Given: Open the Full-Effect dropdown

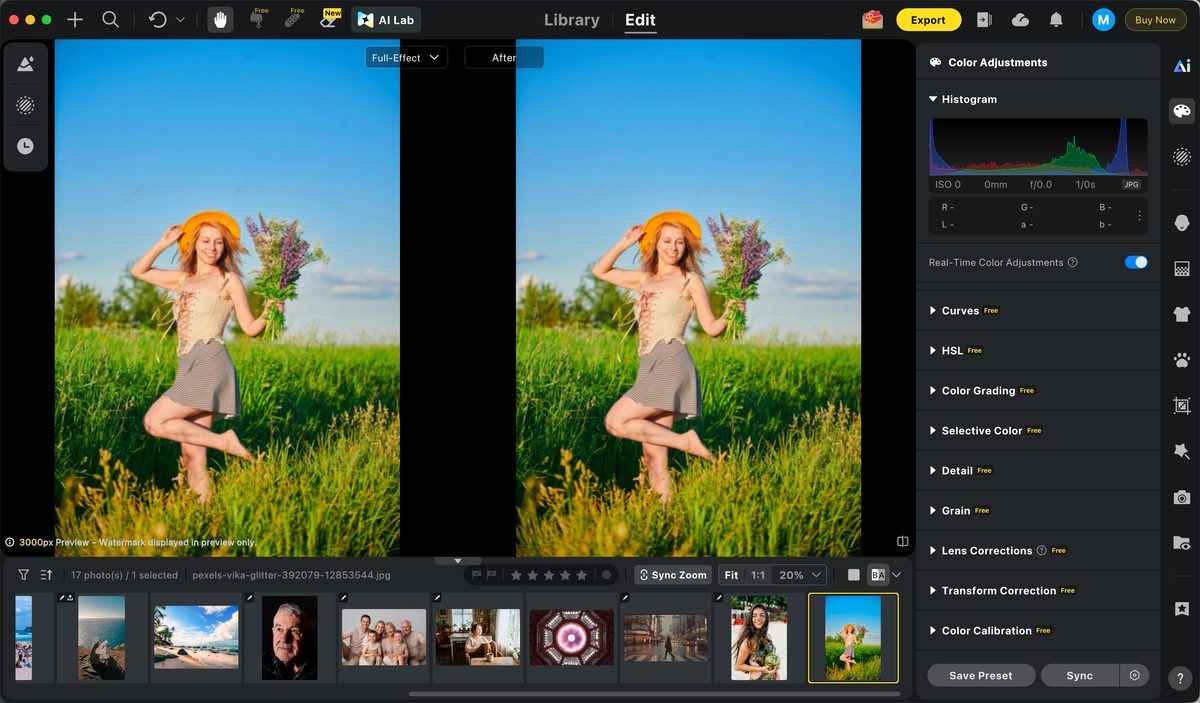Looking at the screenshot, I should (x=406, y=58).
